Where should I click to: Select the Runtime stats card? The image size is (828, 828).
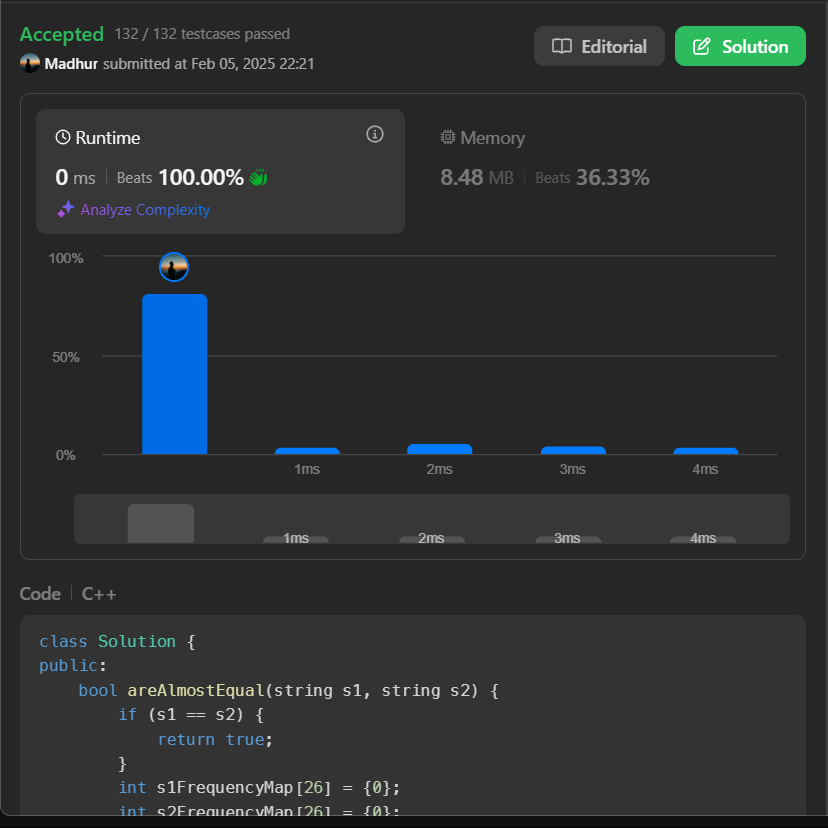(220, 171)
